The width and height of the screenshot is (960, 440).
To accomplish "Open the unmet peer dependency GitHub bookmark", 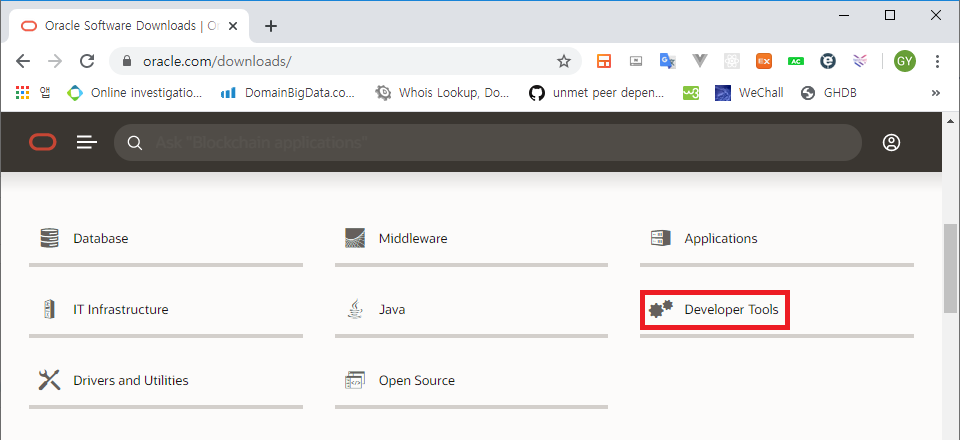I will click(596, 92).
